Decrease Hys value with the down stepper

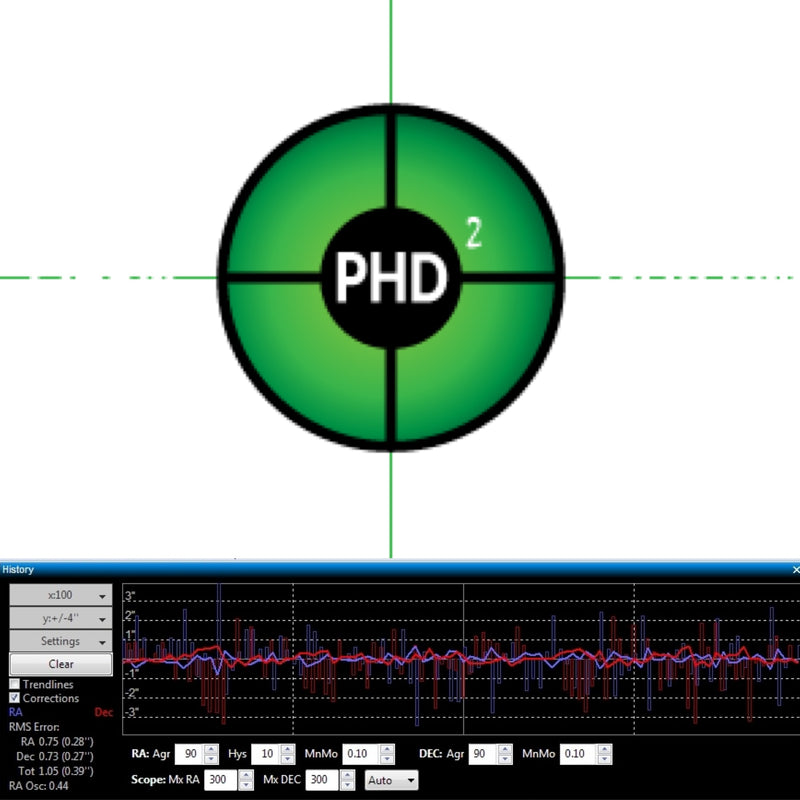286,759
